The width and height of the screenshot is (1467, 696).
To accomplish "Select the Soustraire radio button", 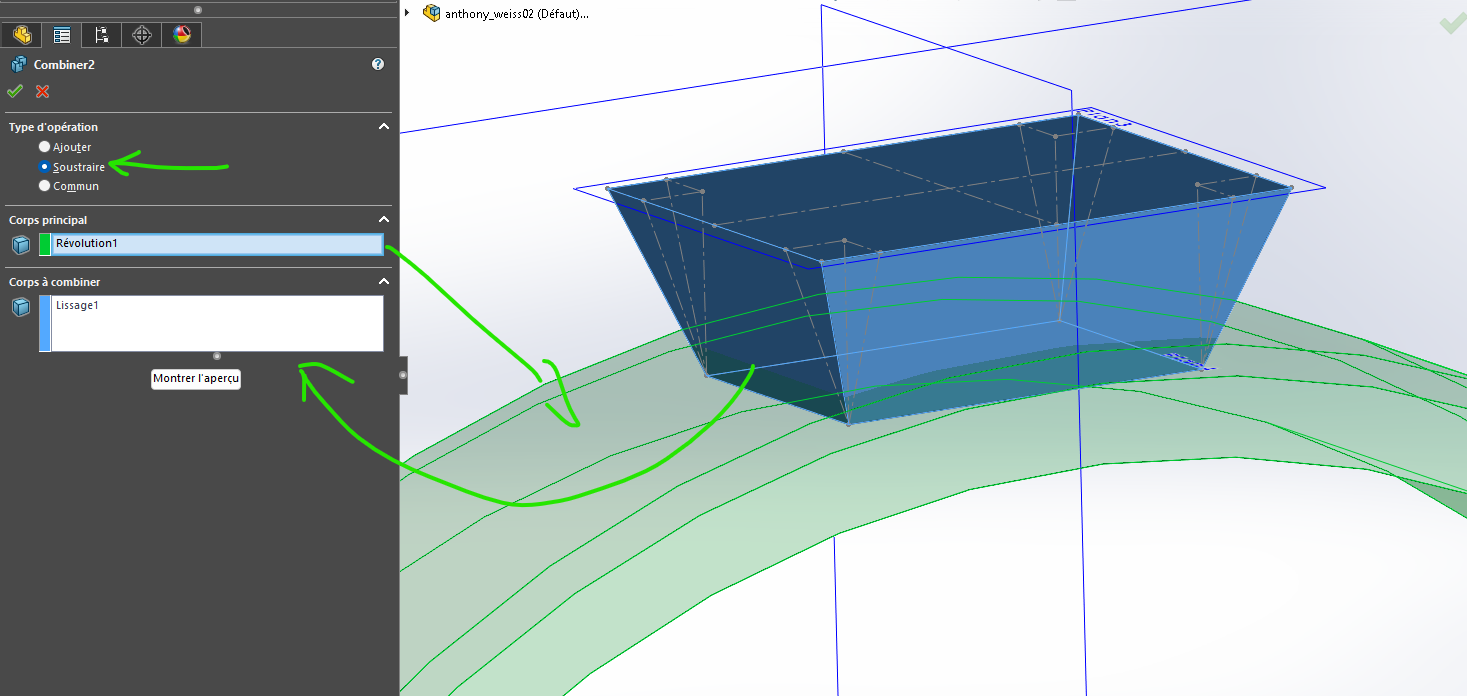I will coord(44,167).
